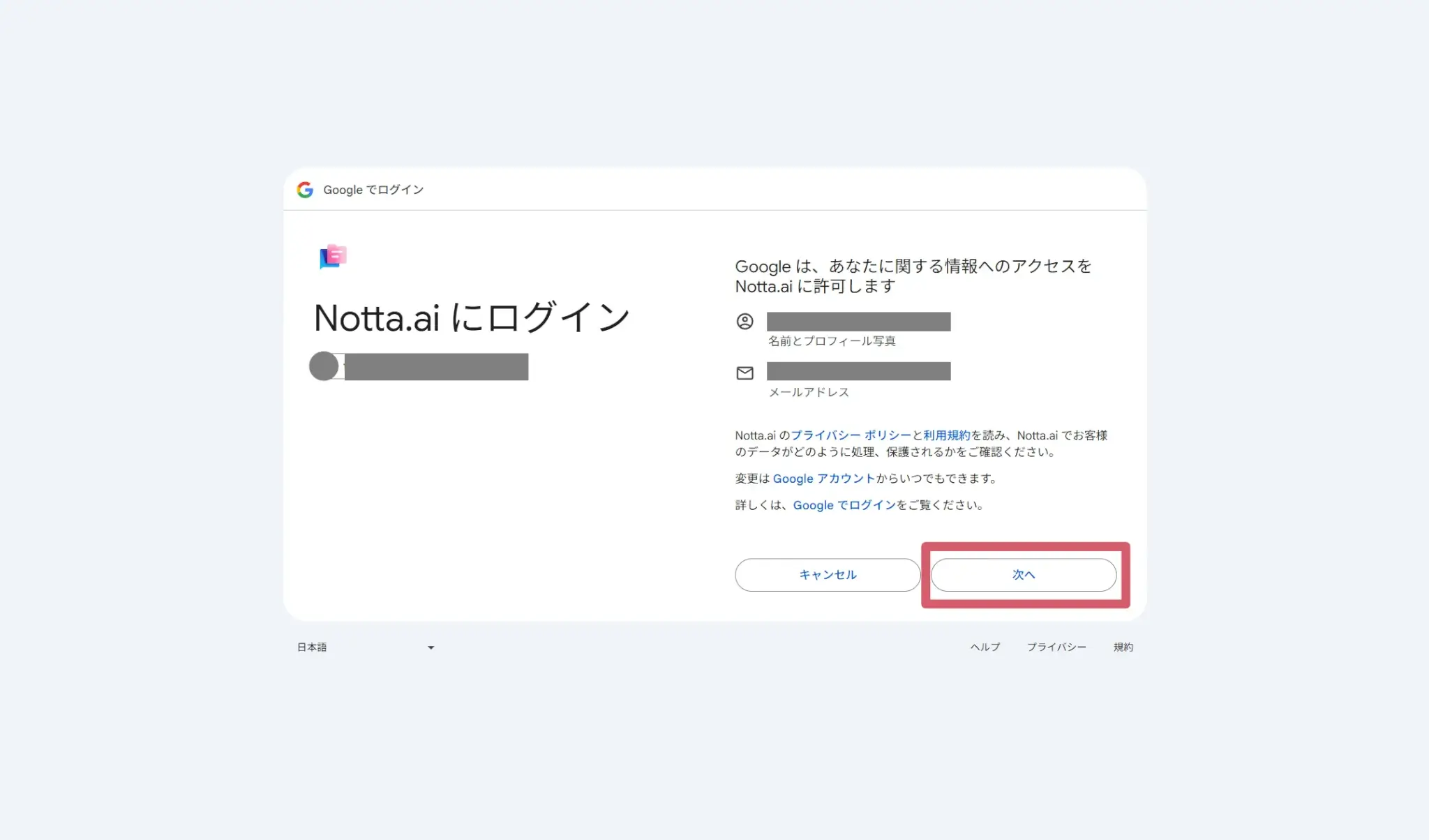Click the redacted account email chip
The height and width of the screenshot is (840, 1429).
point(436,367)
